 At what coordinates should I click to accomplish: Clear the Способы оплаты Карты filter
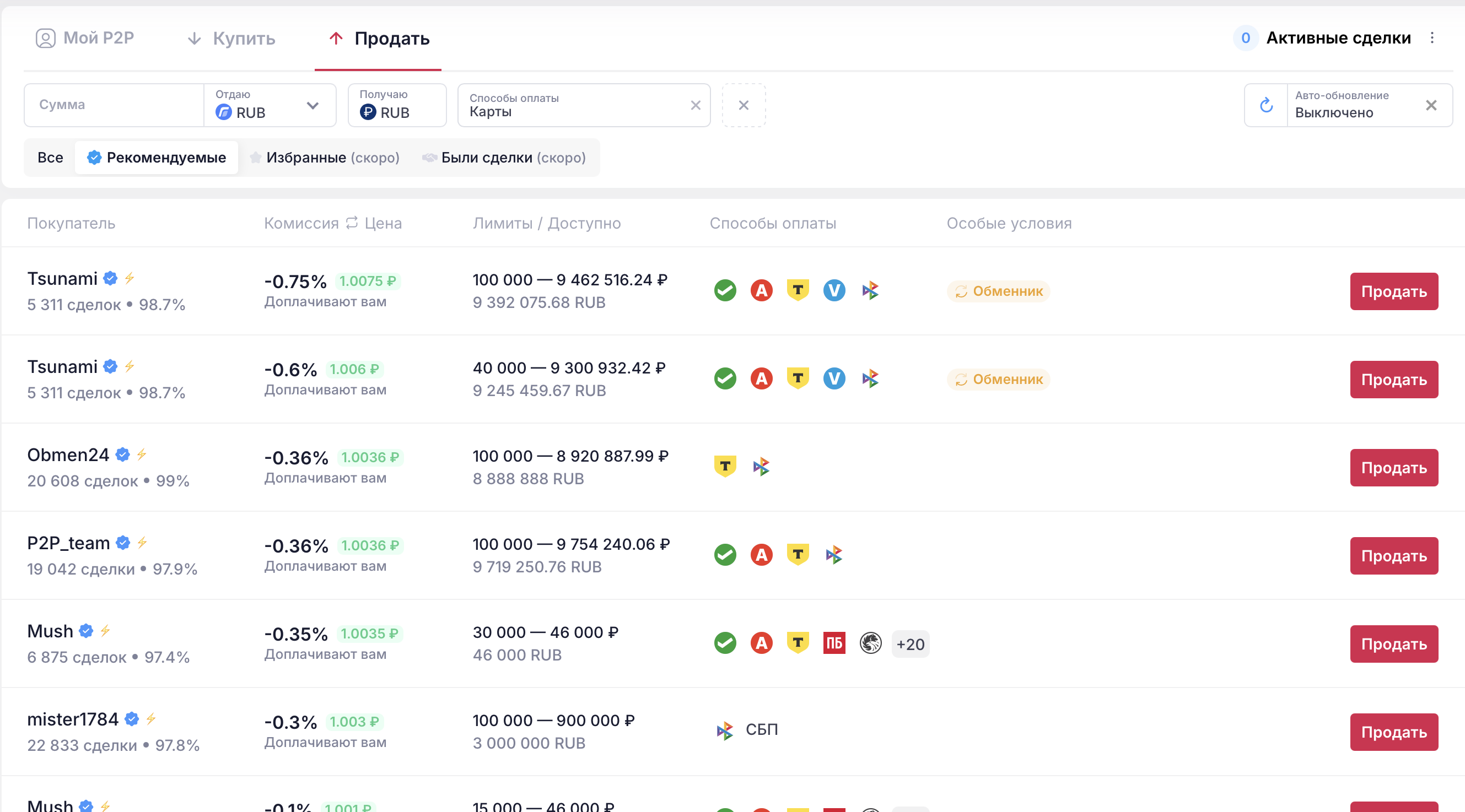coord(696,105)
